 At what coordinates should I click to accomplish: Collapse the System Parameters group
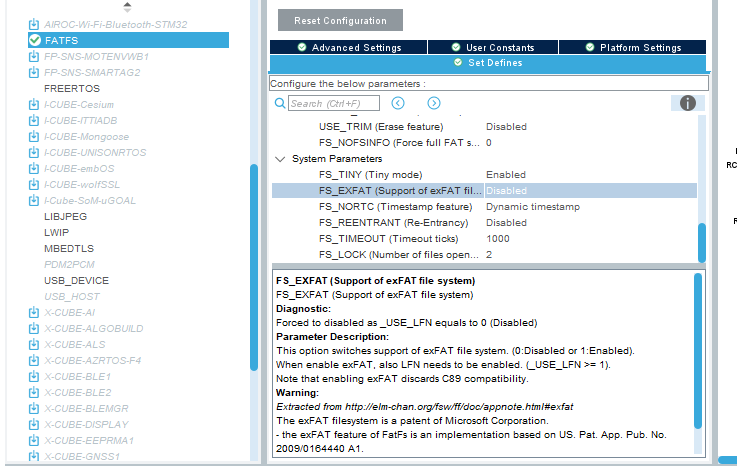coord(280,159)
